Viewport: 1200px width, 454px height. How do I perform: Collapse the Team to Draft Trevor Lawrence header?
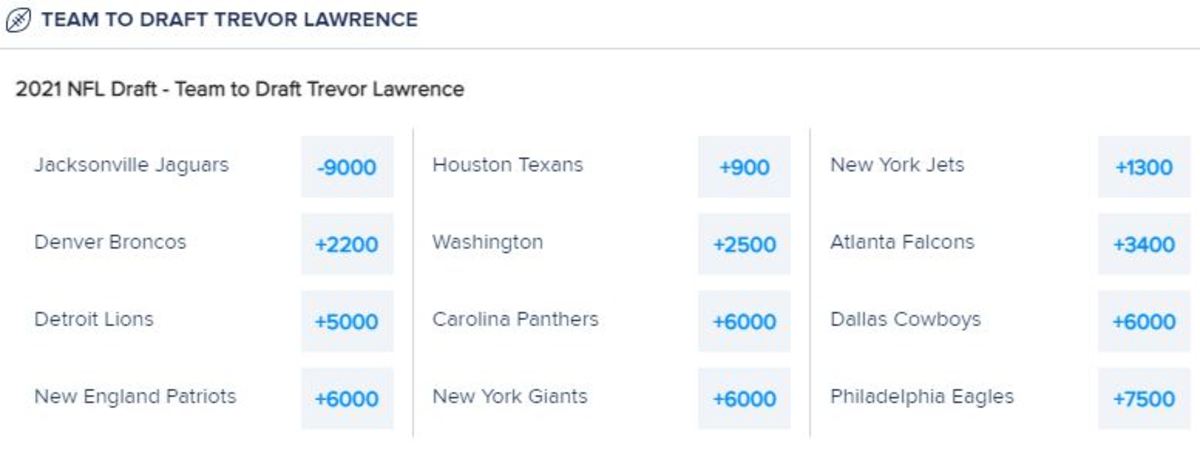229,20
